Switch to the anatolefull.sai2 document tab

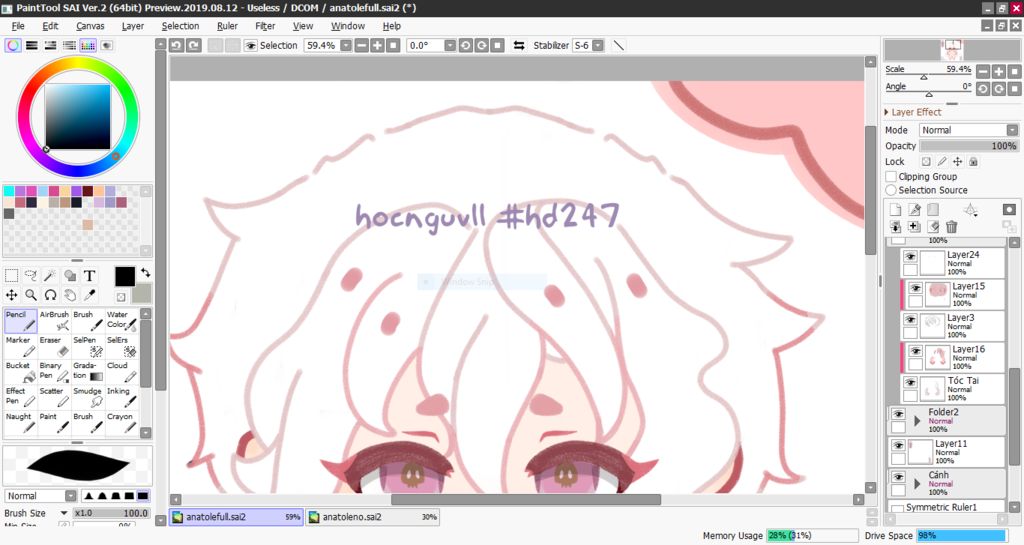coord(236,517)
